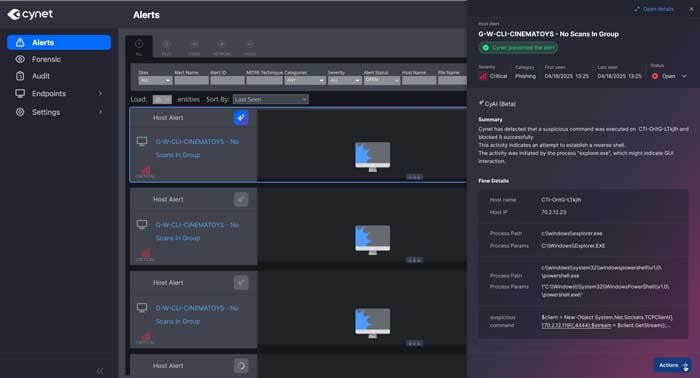Click the loading spinner icon on fourth card
Screen dimensions: 700x378
click(x=241, y=366)
